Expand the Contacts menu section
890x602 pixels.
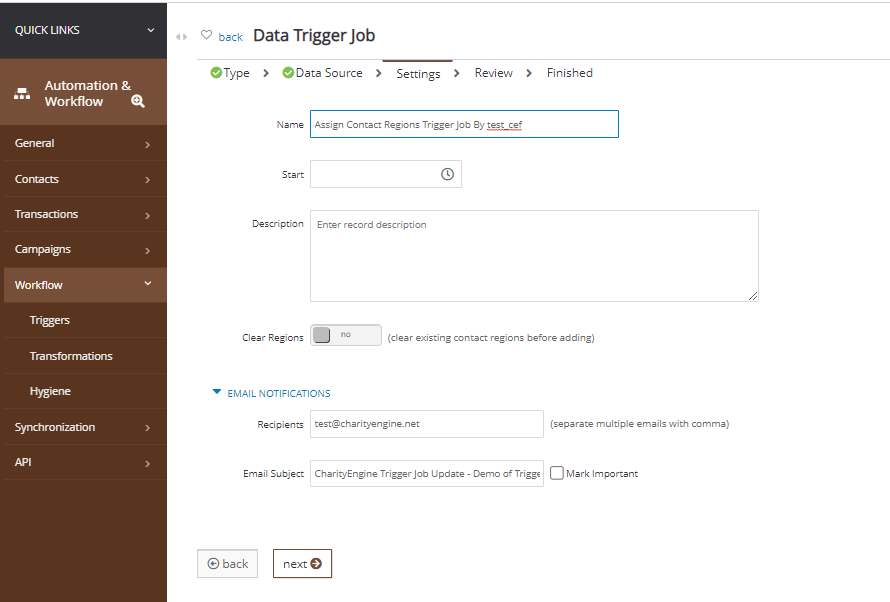coord(85,179)
